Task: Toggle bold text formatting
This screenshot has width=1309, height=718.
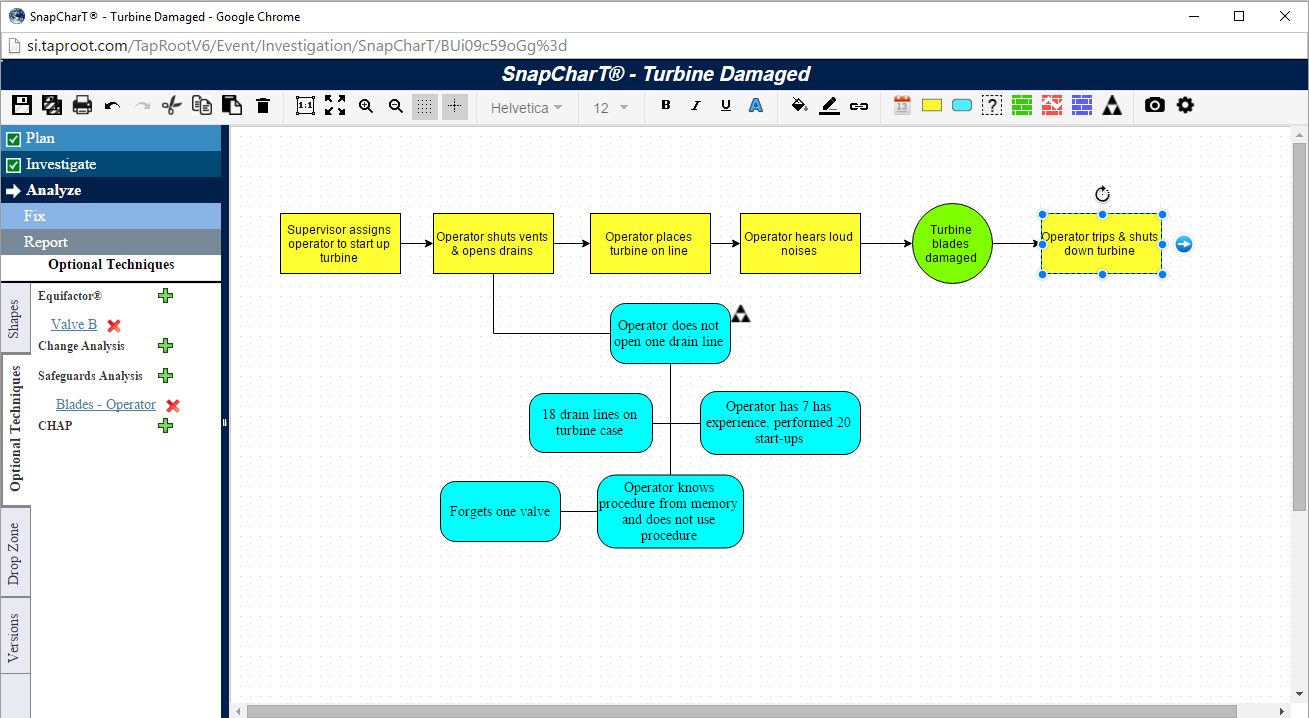Action: [666, 106]
